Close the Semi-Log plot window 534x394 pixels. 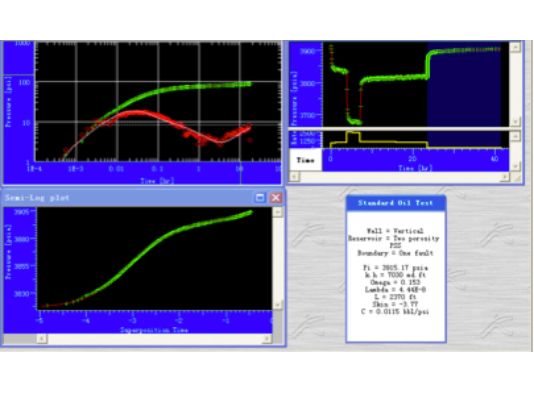tap(276, 198)
